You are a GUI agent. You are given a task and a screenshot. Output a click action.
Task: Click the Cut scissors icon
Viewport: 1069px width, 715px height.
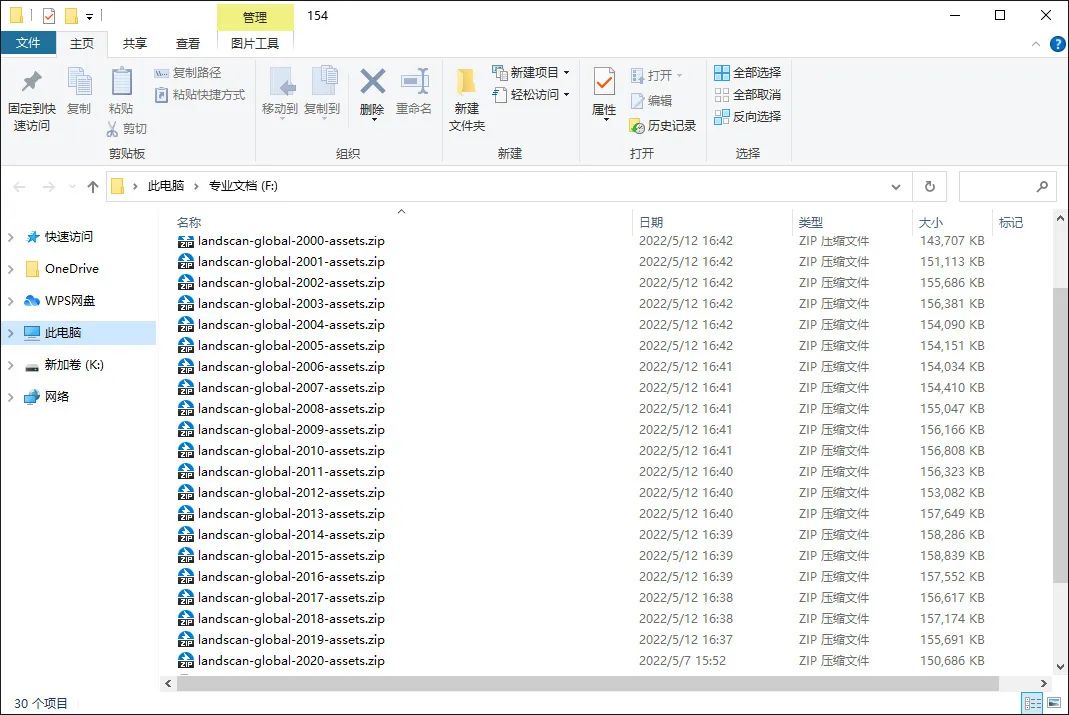[112, 129]
